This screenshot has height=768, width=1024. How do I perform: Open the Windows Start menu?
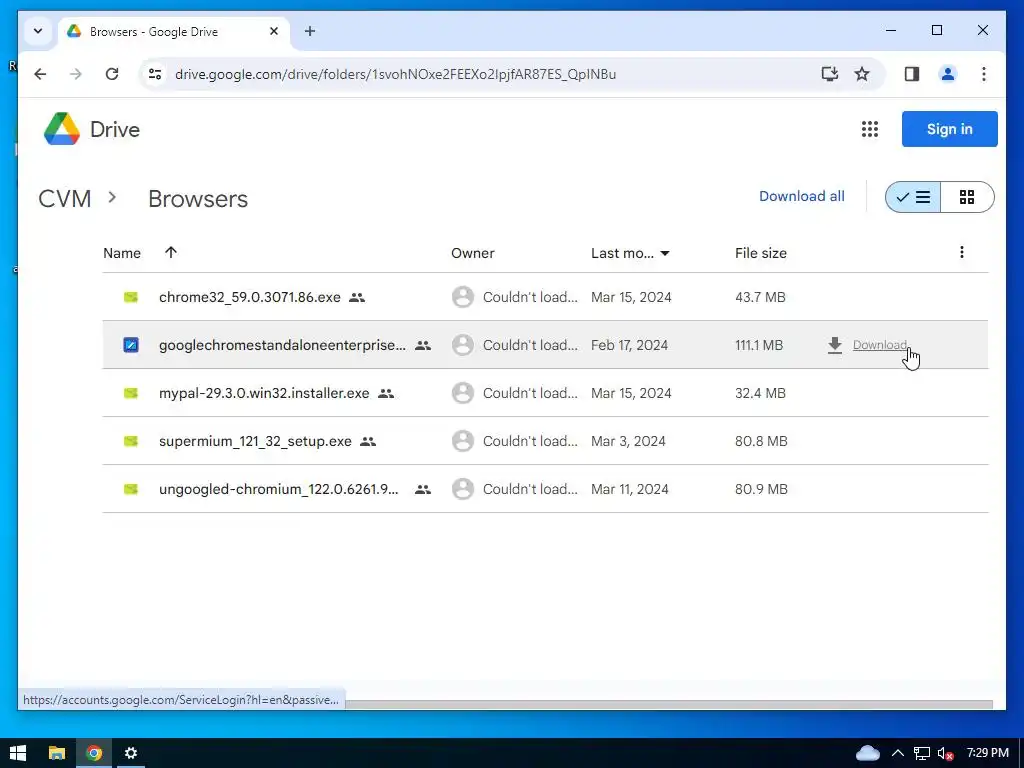[x=18, y=753]
